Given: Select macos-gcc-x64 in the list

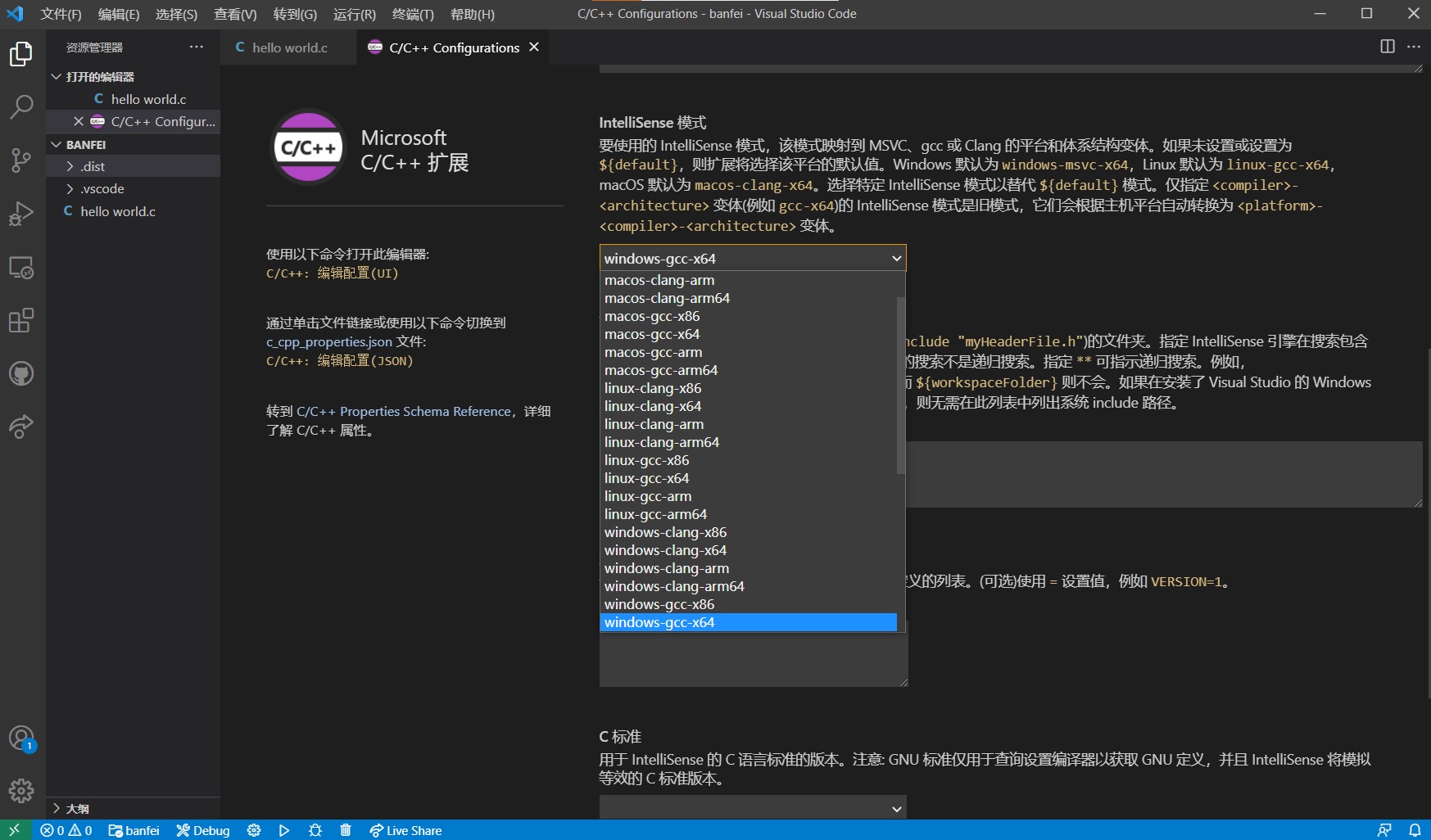Looking at the screenshot, I should click(749, 334).
